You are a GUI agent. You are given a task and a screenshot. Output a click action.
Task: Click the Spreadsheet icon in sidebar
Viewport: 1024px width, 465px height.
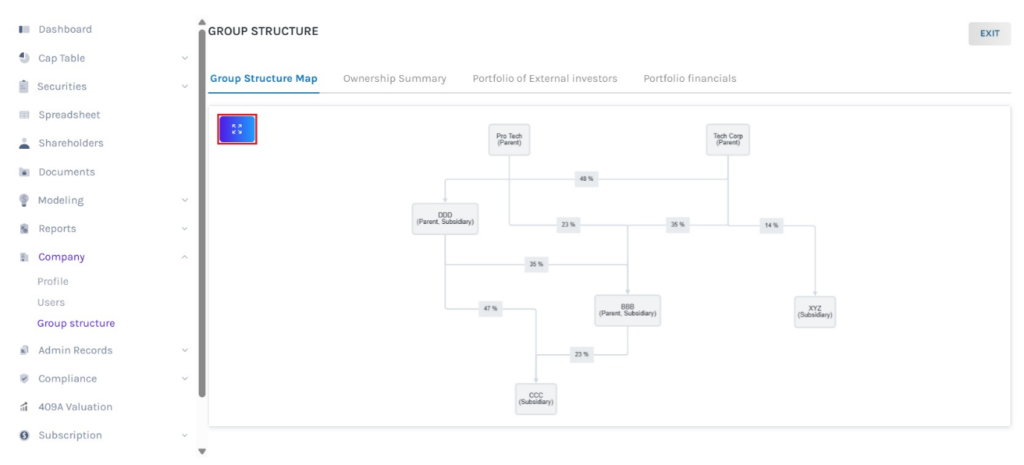pyautogui.click(x=24, y=115)
